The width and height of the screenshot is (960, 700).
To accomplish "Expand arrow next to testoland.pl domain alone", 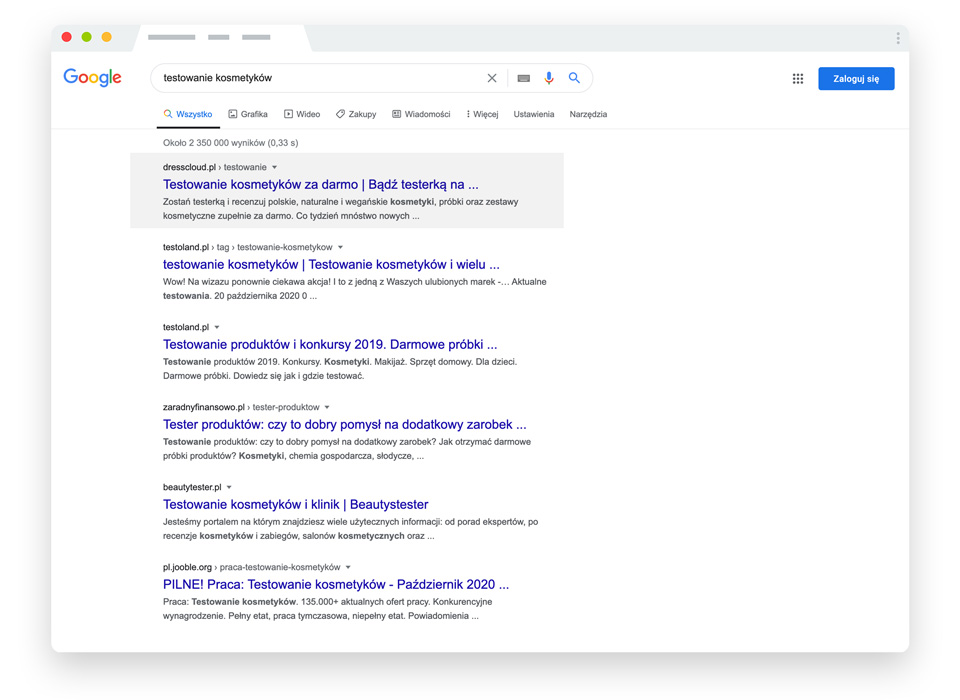I will (217, 327).
